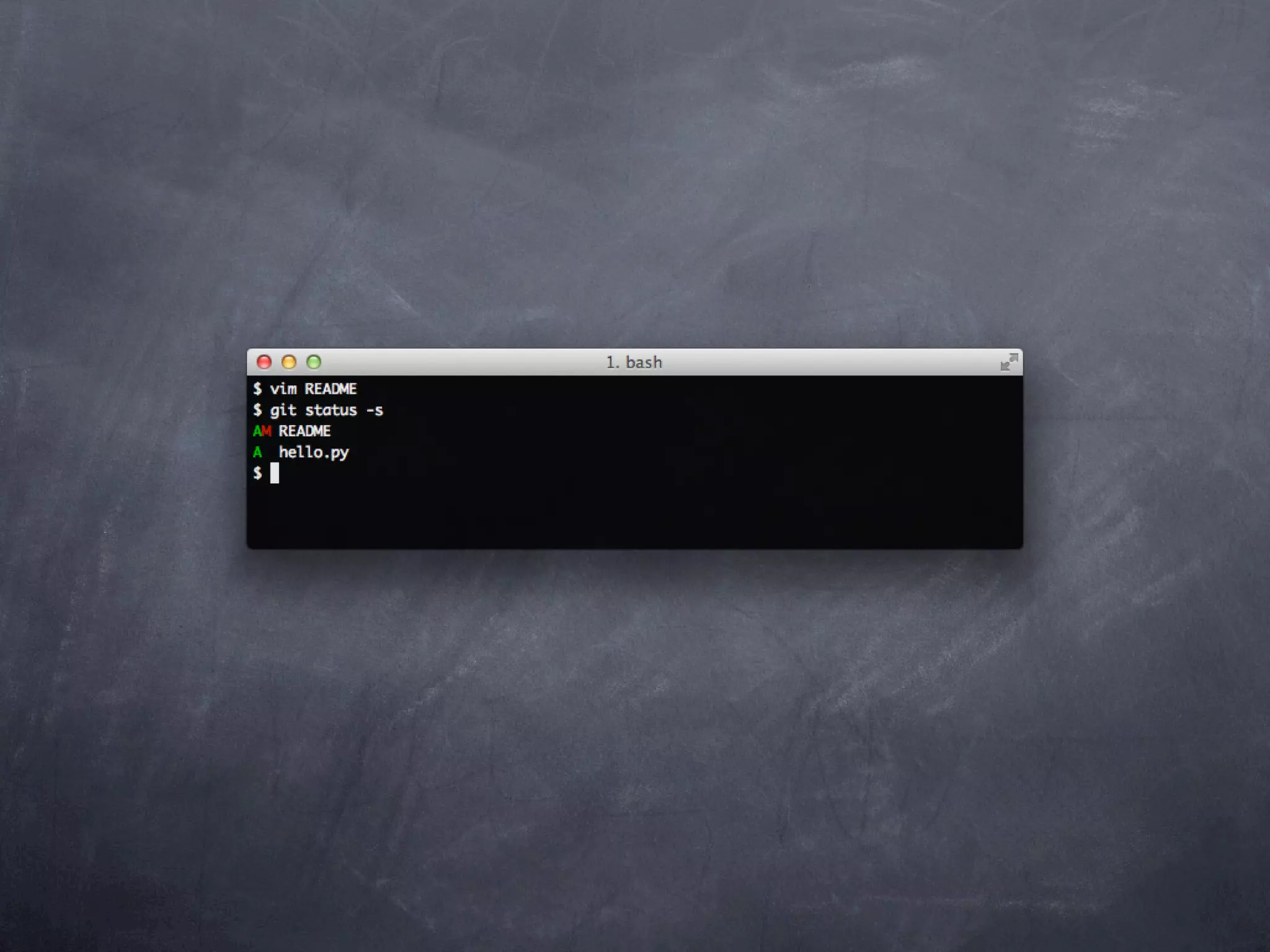Click green 'A' status beside README
The image size is (1270, 952).
pyautogui.click(x=257, y=431)
